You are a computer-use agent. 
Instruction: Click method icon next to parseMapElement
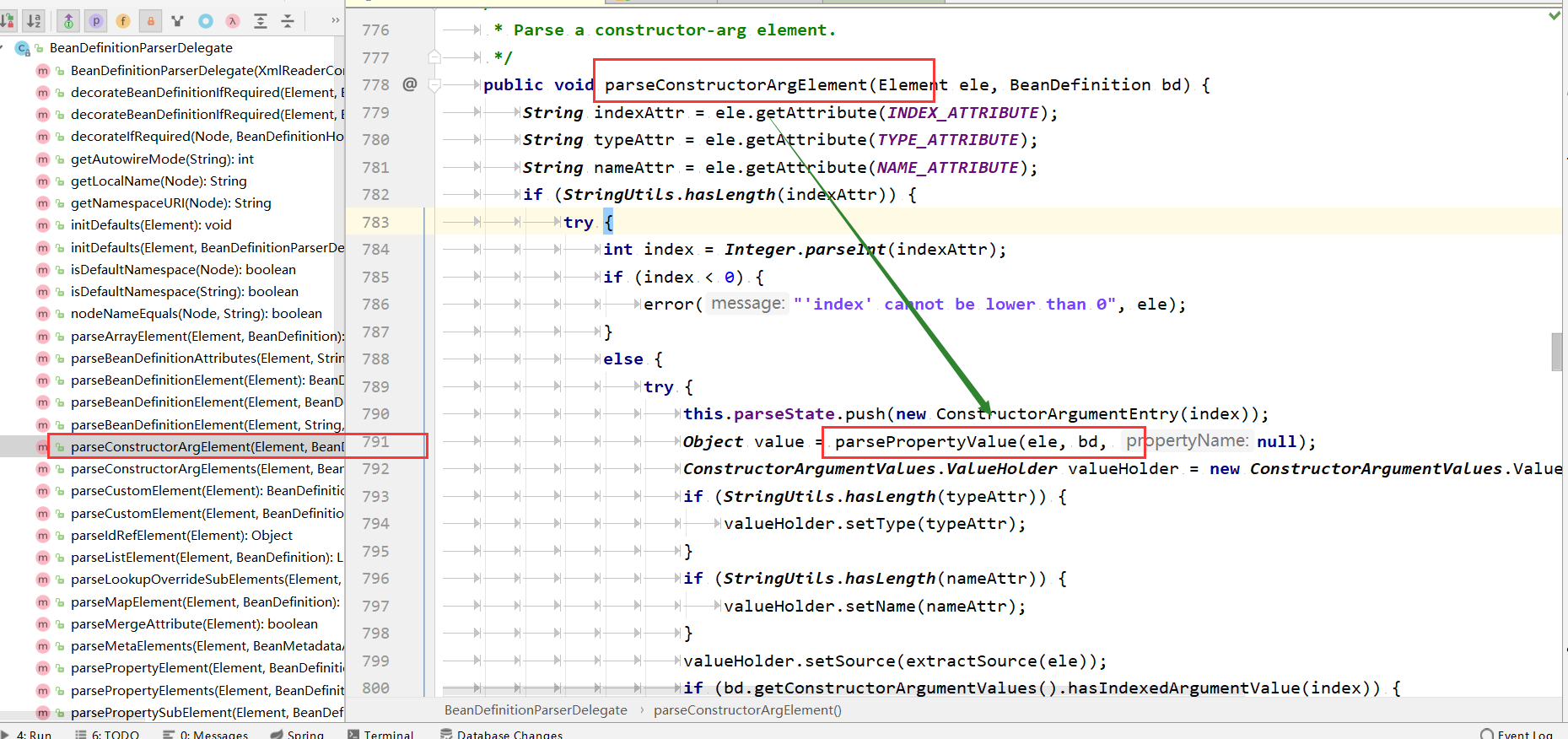tap(43, 601)
